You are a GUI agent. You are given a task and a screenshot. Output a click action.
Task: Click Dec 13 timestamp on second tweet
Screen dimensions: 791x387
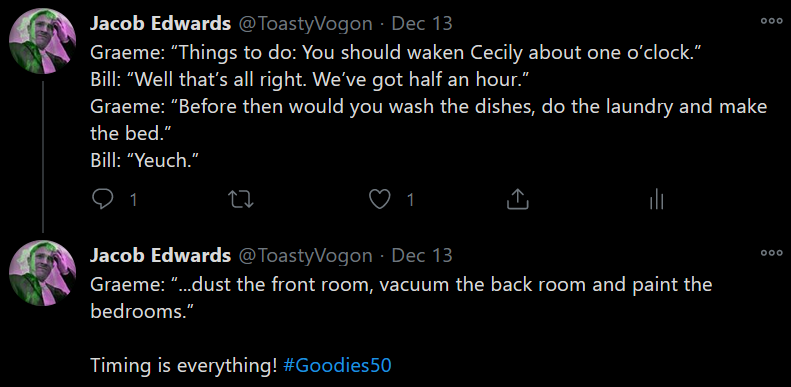pos(422,255)
